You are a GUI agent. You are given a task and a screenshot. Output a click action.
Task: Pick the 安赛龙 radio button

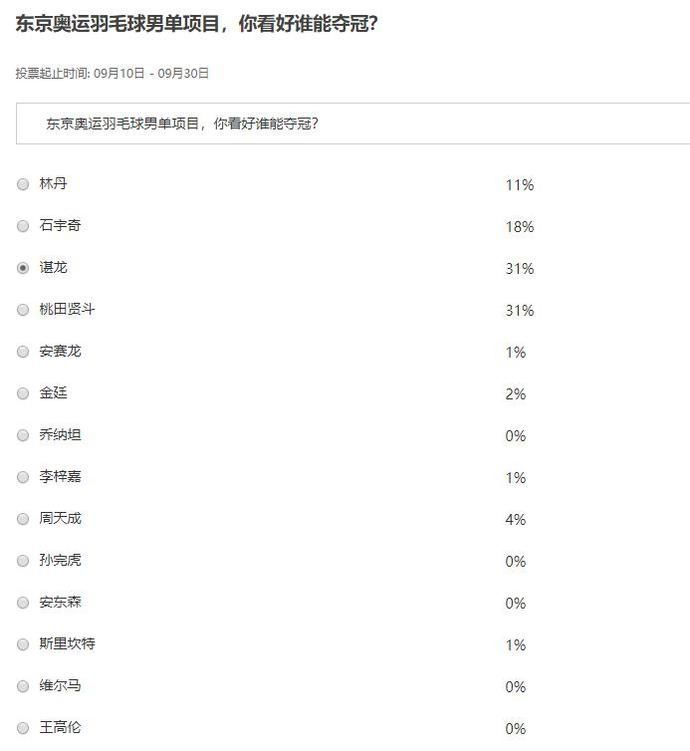pyautogui.click(x=23, y=352)
